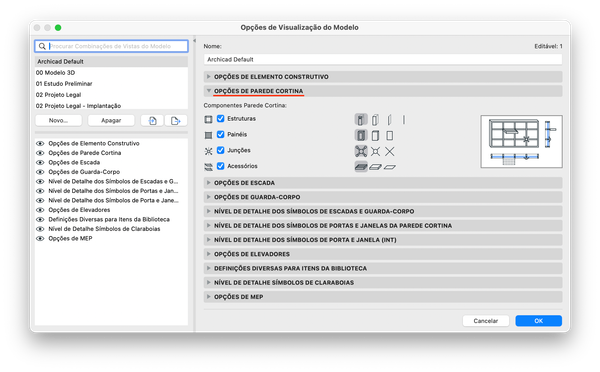Select outline-only Acessórios display icon
Viewport: 600px width, 372px height.
coord(390,167)
